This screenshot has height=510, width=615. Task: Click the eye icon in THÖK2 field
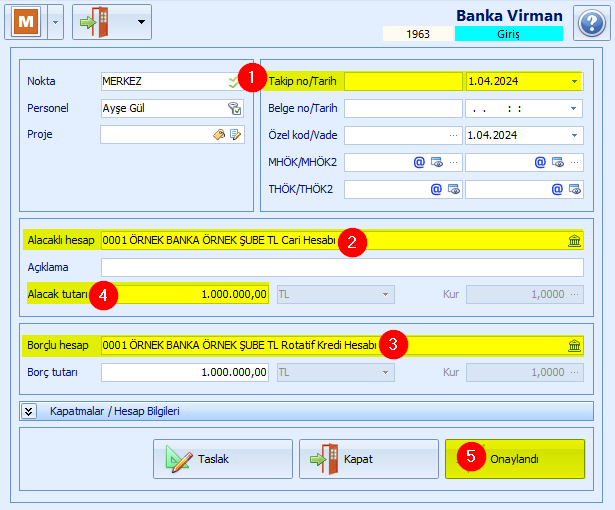(575, 189)
